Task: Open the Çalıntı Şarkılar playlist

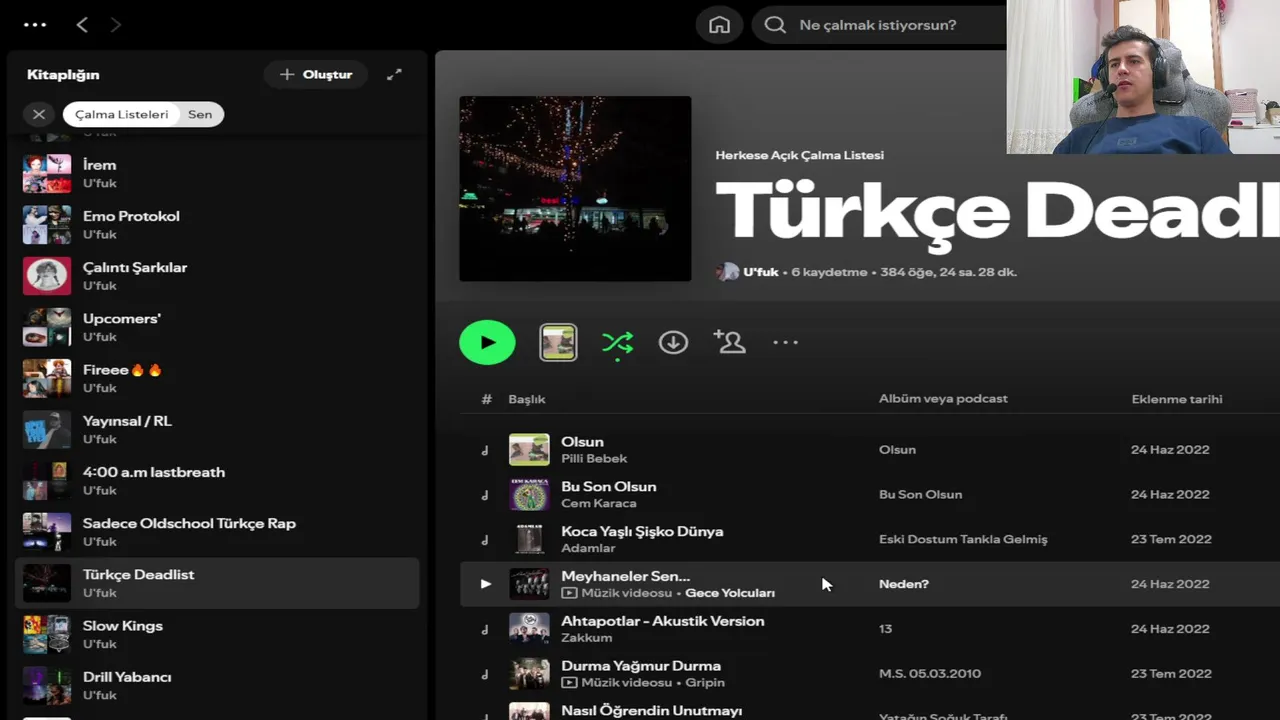Action: pos(217,276)
